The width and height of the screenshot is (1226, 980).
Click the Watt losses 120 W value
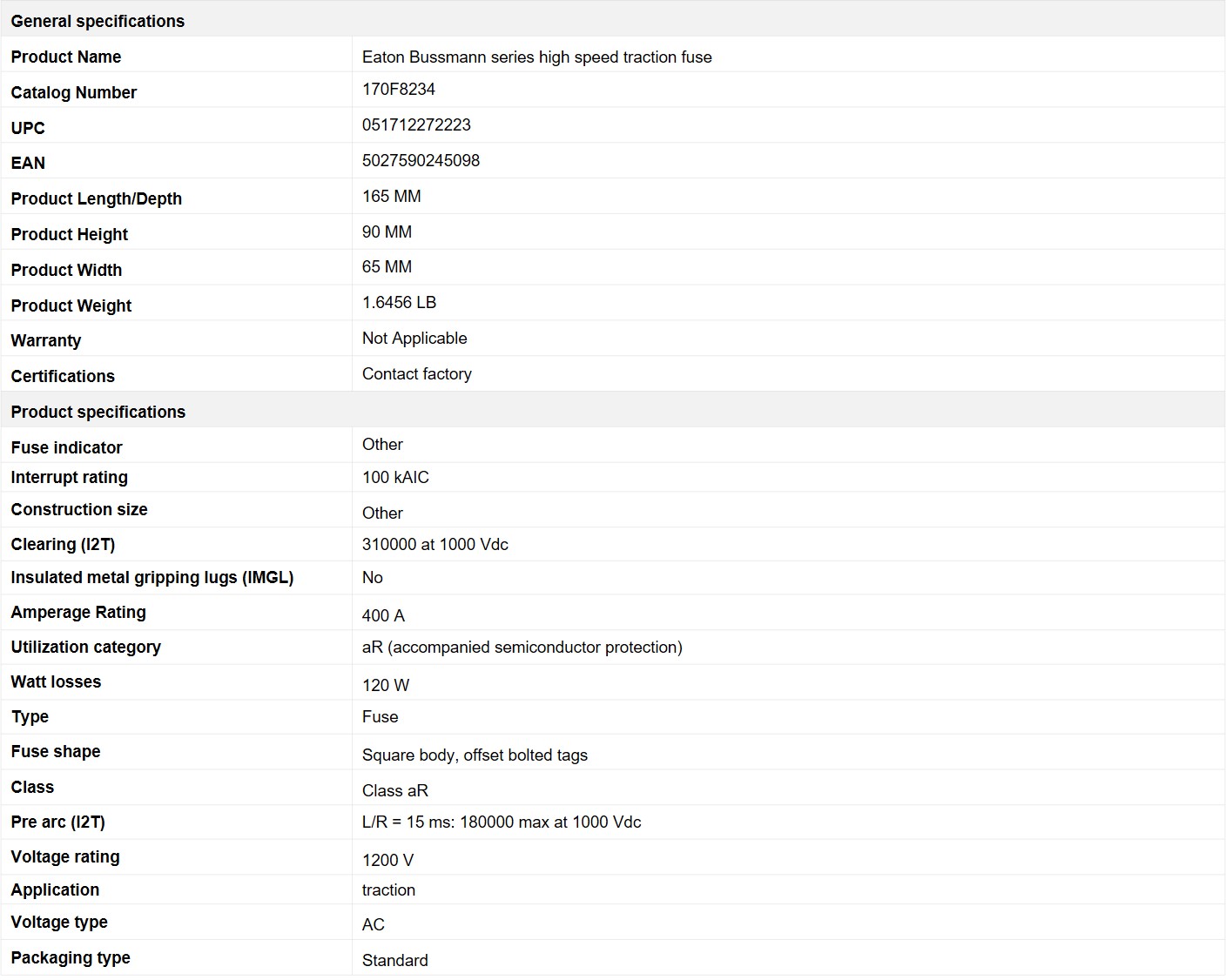[386, 685]
